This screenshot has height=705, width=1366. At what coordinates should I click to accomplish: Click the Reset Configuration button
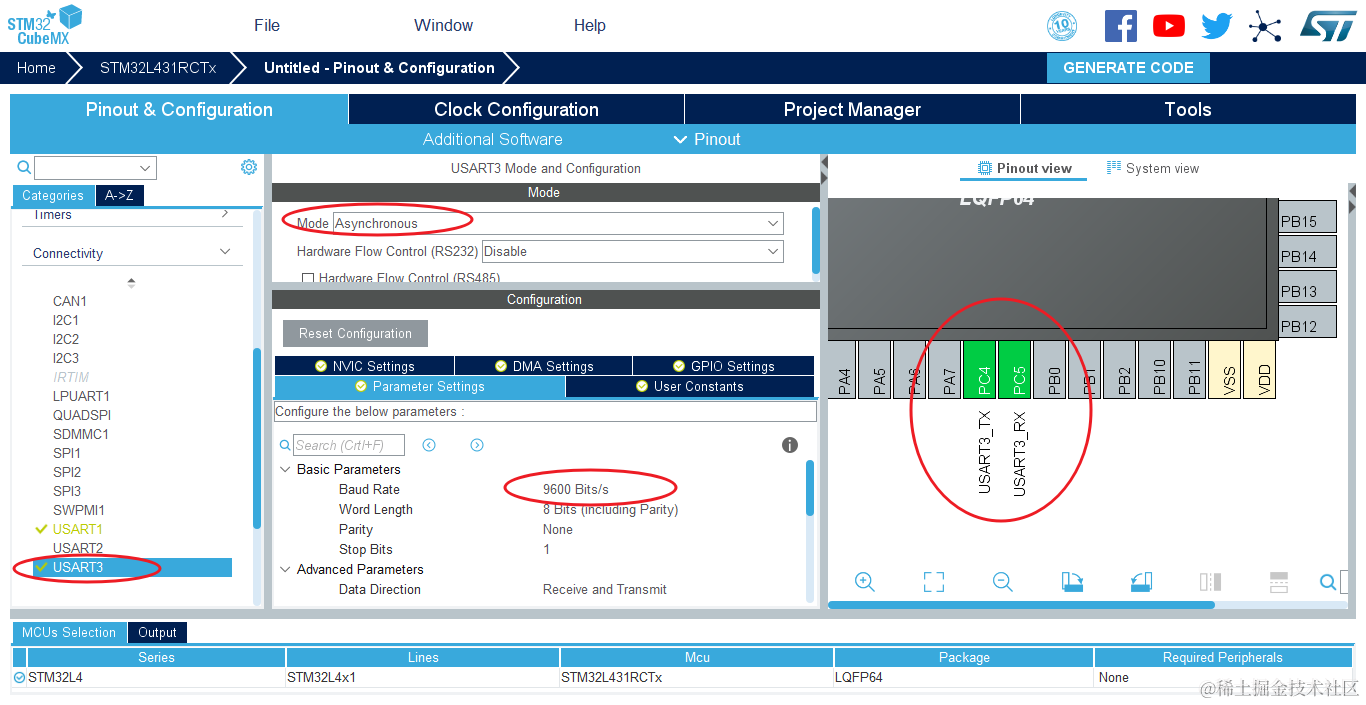pos(355,333)
